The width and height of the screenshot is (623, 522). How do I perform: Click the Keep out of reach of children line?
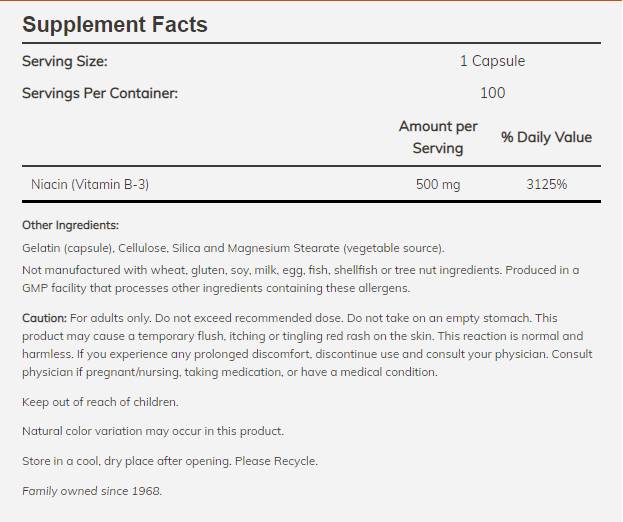pyautogui.click(x=100, y=402)
